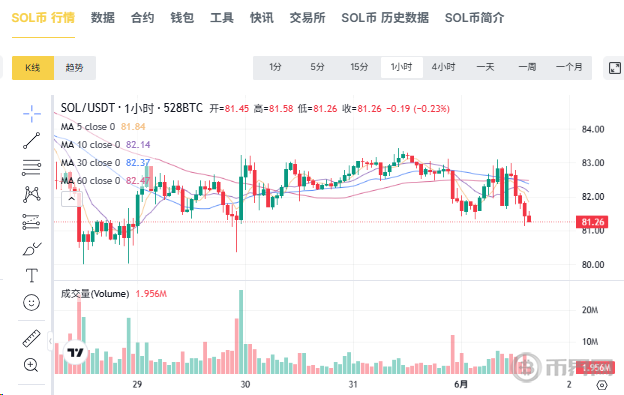The height and width of the screenshot is (395, 624).
Task: Collapse the drawing toolbar side handle
Action: pyautogui.click(x=50, y=341)
